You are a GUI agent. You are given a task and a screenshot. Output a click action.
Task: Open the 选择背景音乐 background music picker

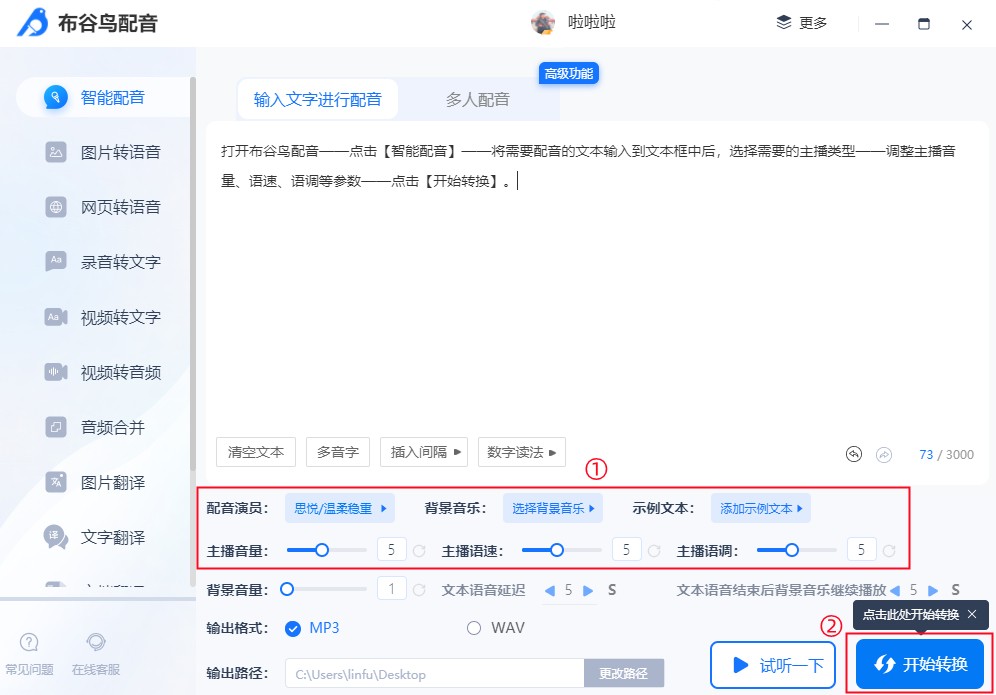coord(552,508)
